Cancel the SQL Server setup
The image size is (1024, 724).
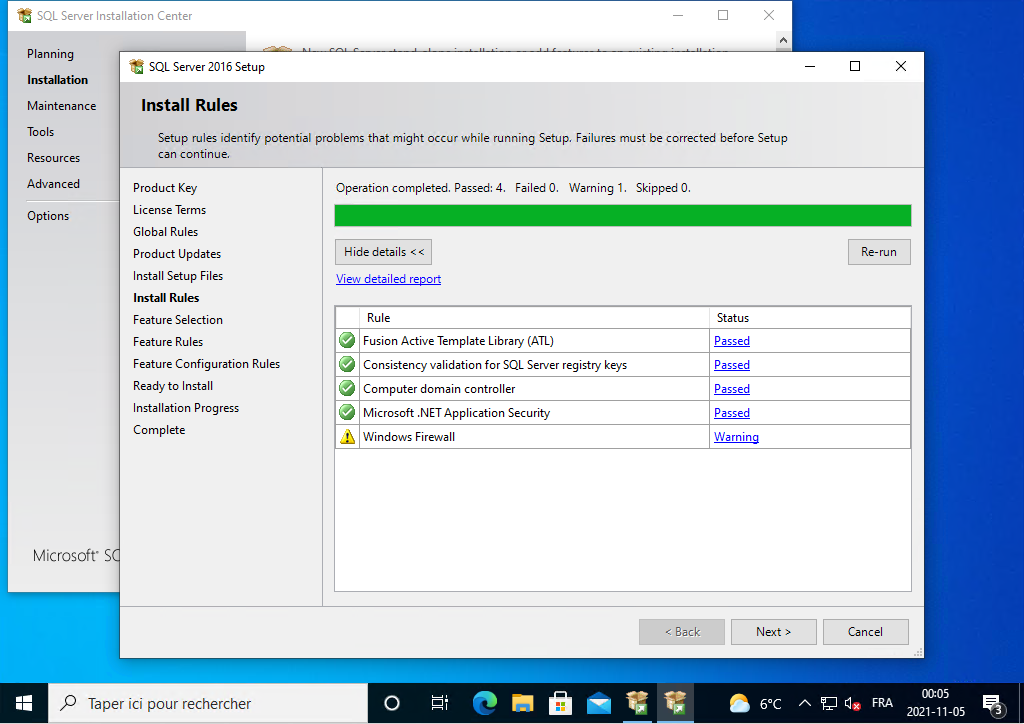[865, 632]
